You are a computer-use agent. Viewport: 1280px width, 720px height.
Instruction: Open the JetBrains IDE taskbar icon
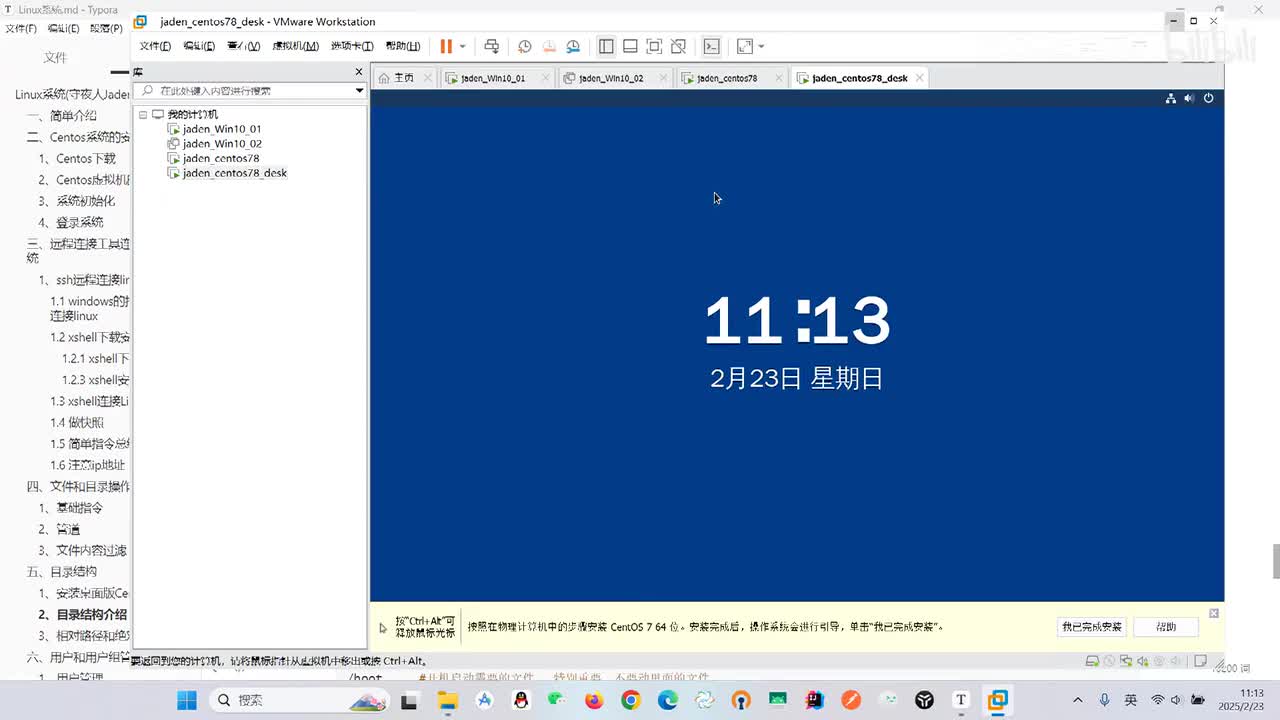814,700
